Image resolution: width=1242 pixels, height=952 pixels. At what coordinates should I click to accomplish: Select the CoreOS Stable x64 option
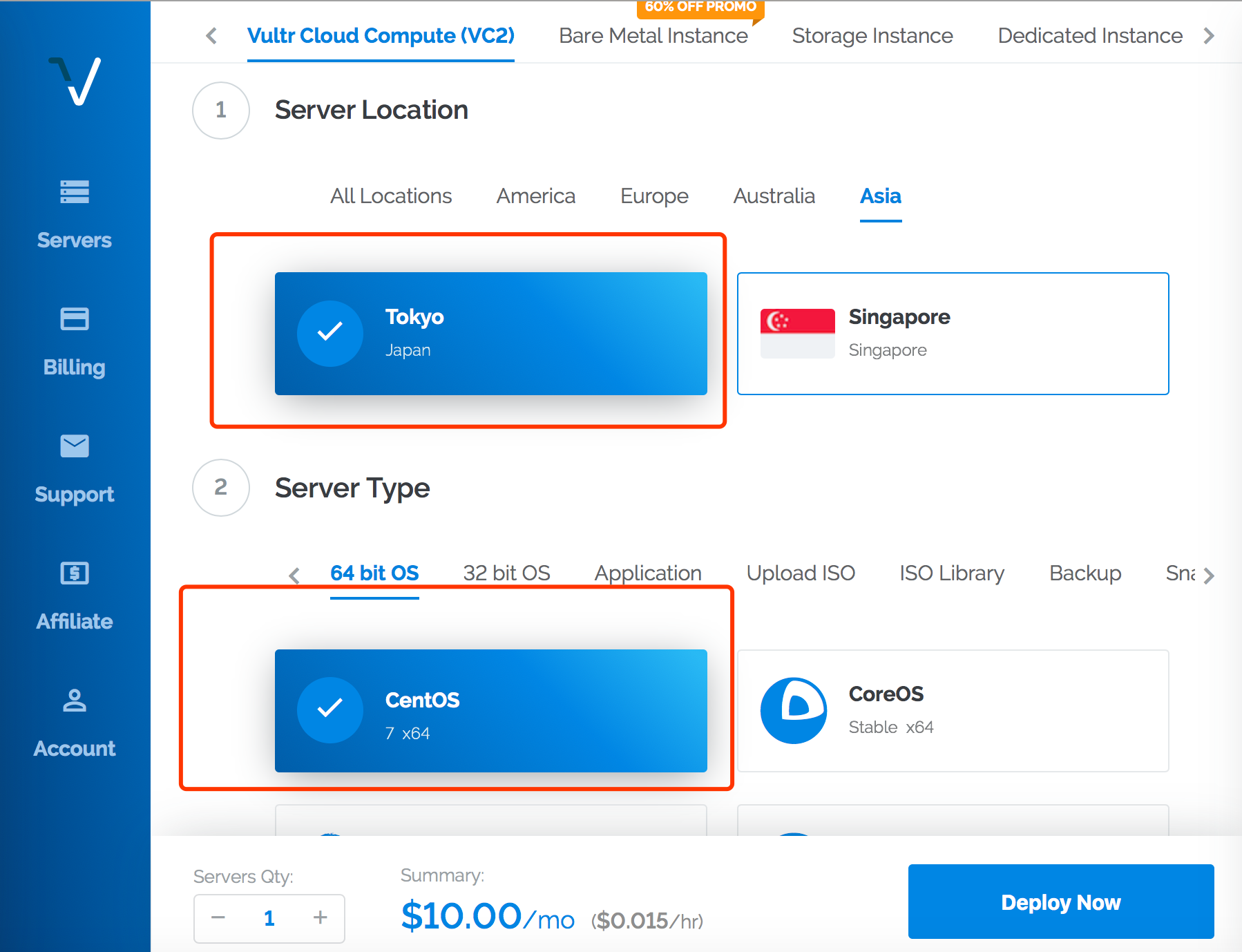click(x=953, y=711)
